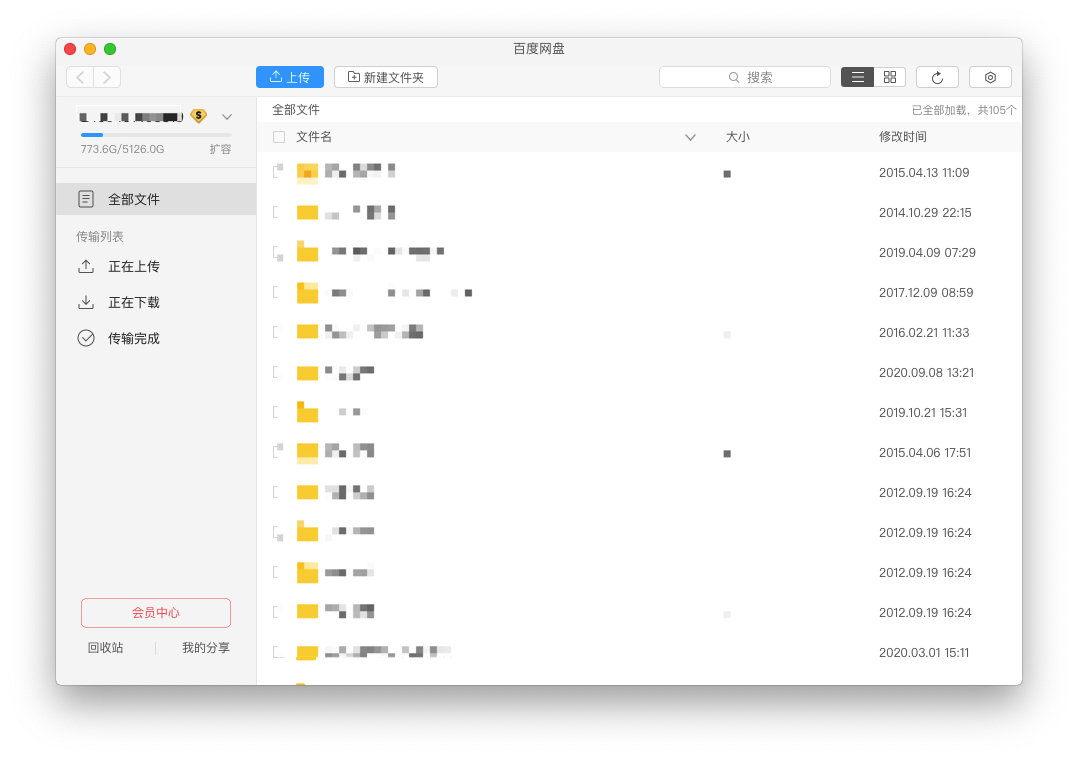This screenshot has width=1078, height=759.
Task: Click folder icon dated 2016.02.21 11:33
Action: [307, 332]
